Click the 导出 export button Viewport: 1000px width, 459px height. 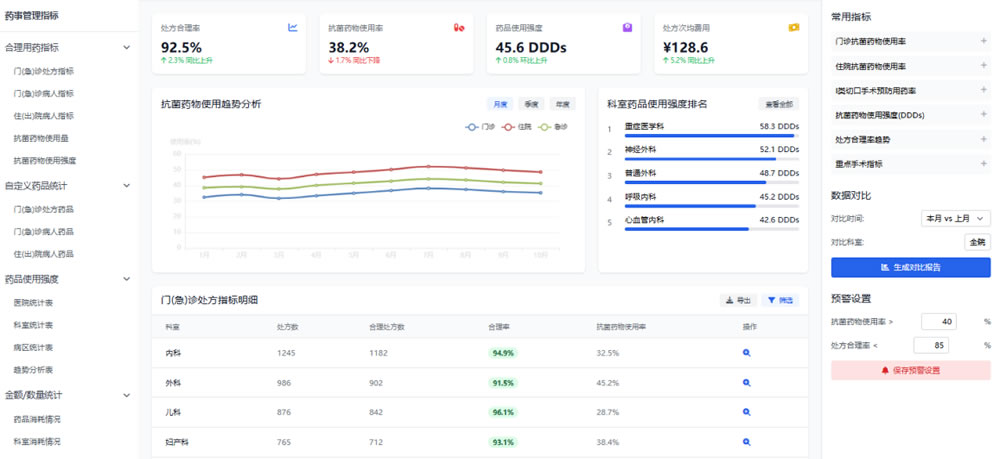coord(738,300)
